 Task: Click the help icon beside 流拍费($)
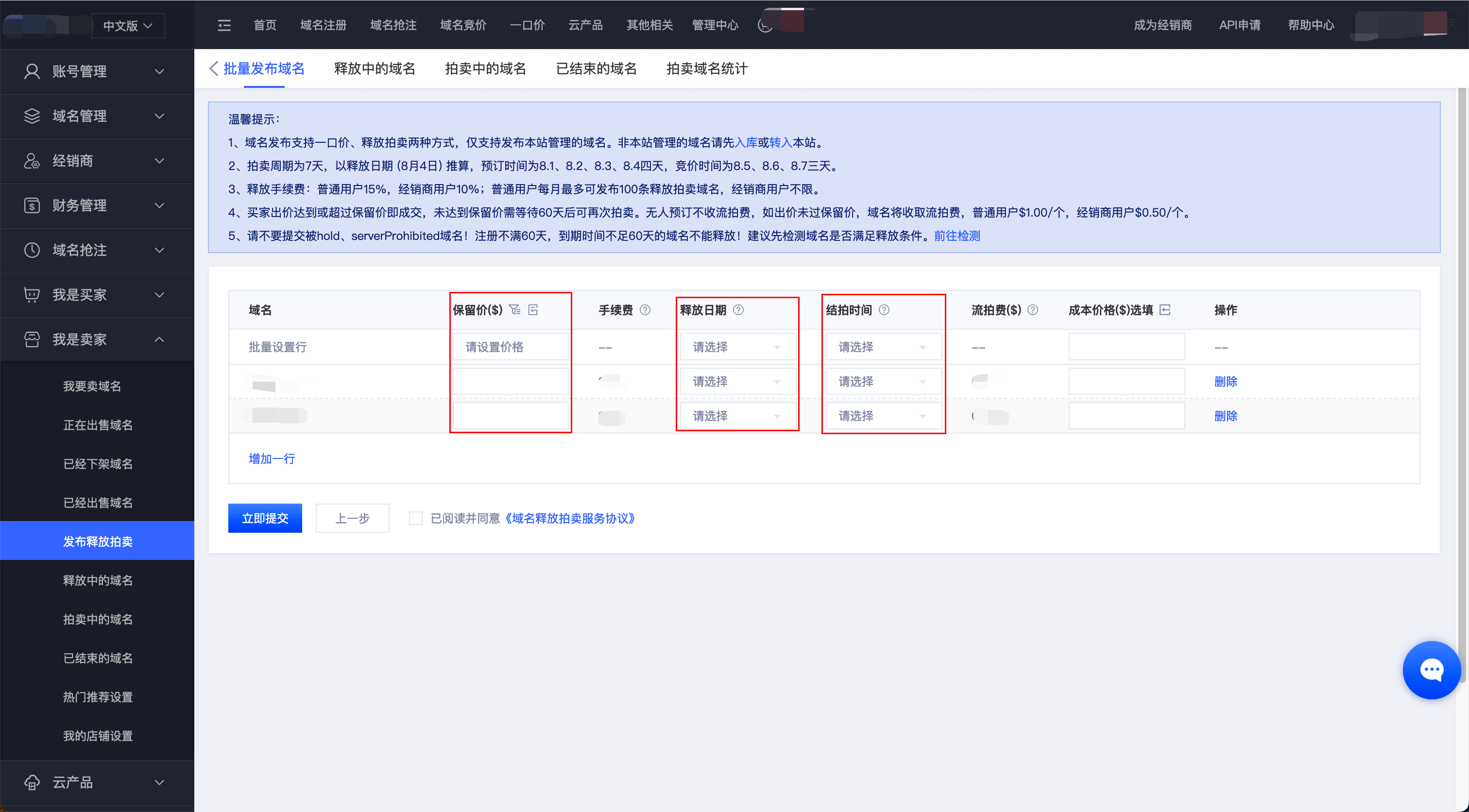(1033, 310)
